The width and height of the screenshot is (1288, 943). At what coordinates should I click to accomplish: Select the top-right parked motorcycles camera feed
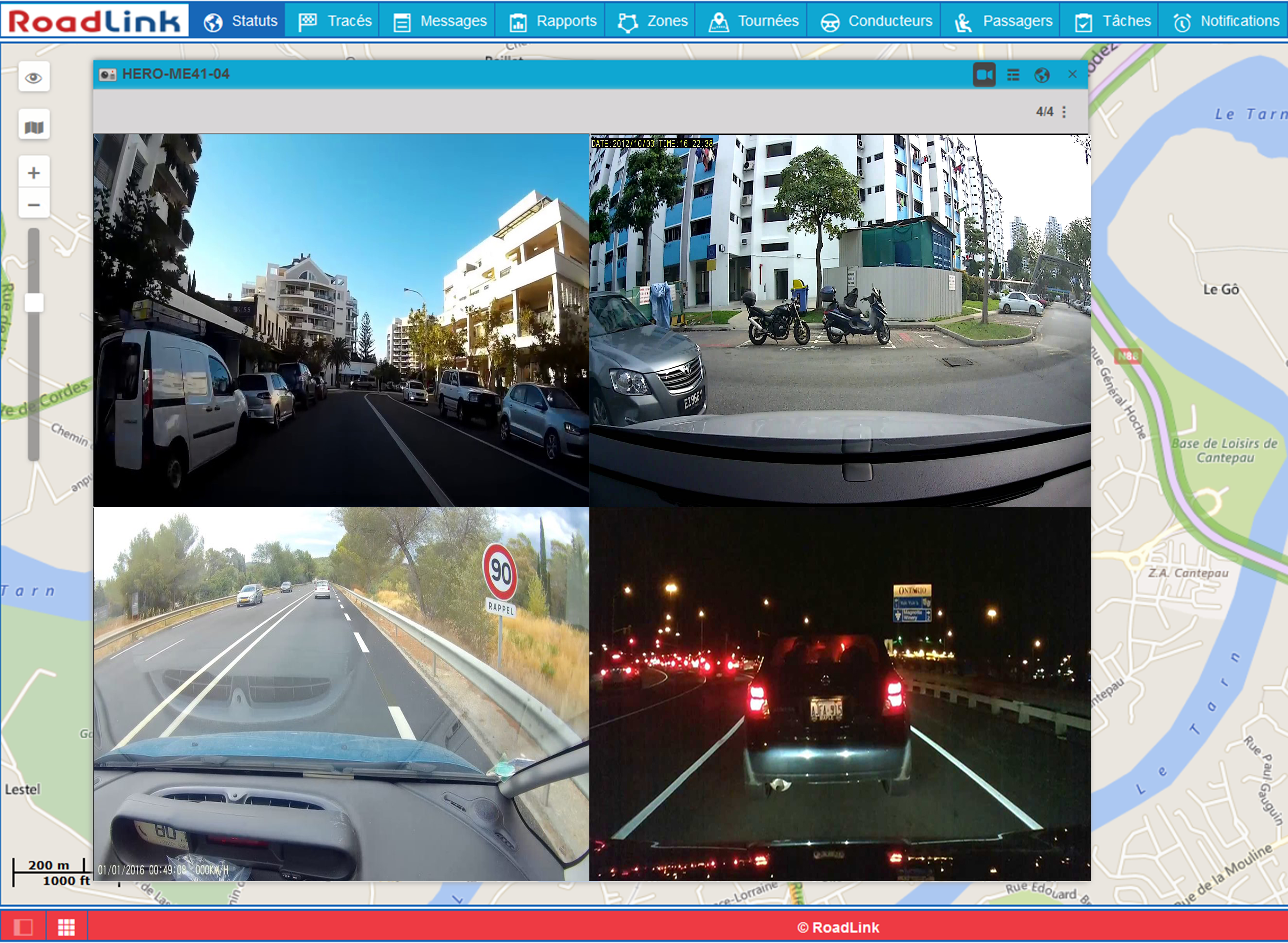pos(840,320)
